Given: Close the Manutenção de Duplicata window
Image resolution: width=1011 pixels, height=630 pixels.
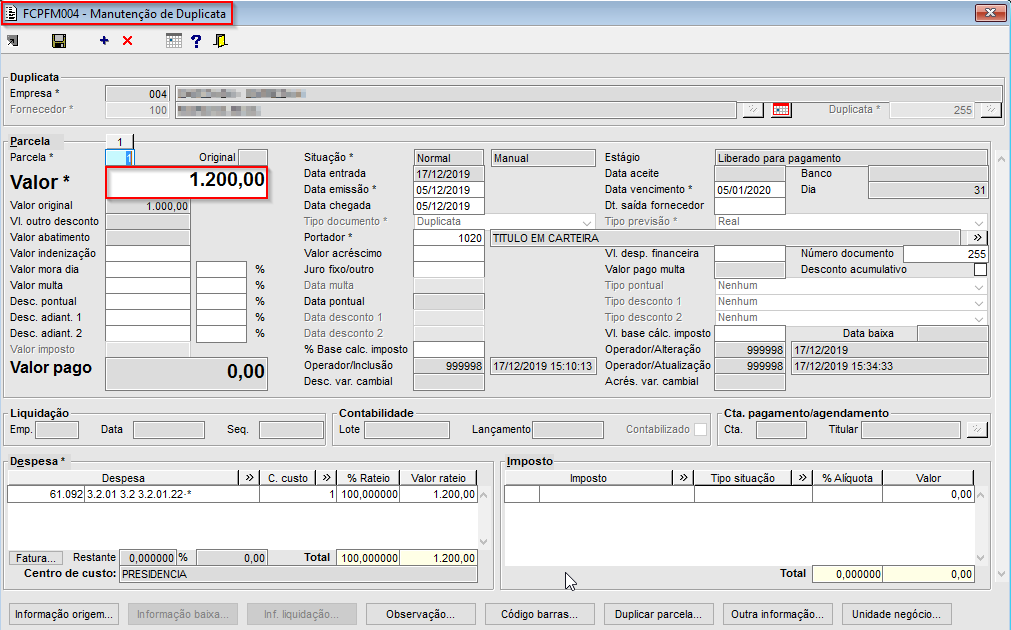Looking at the screenshot, I should [x=990, y=13].
